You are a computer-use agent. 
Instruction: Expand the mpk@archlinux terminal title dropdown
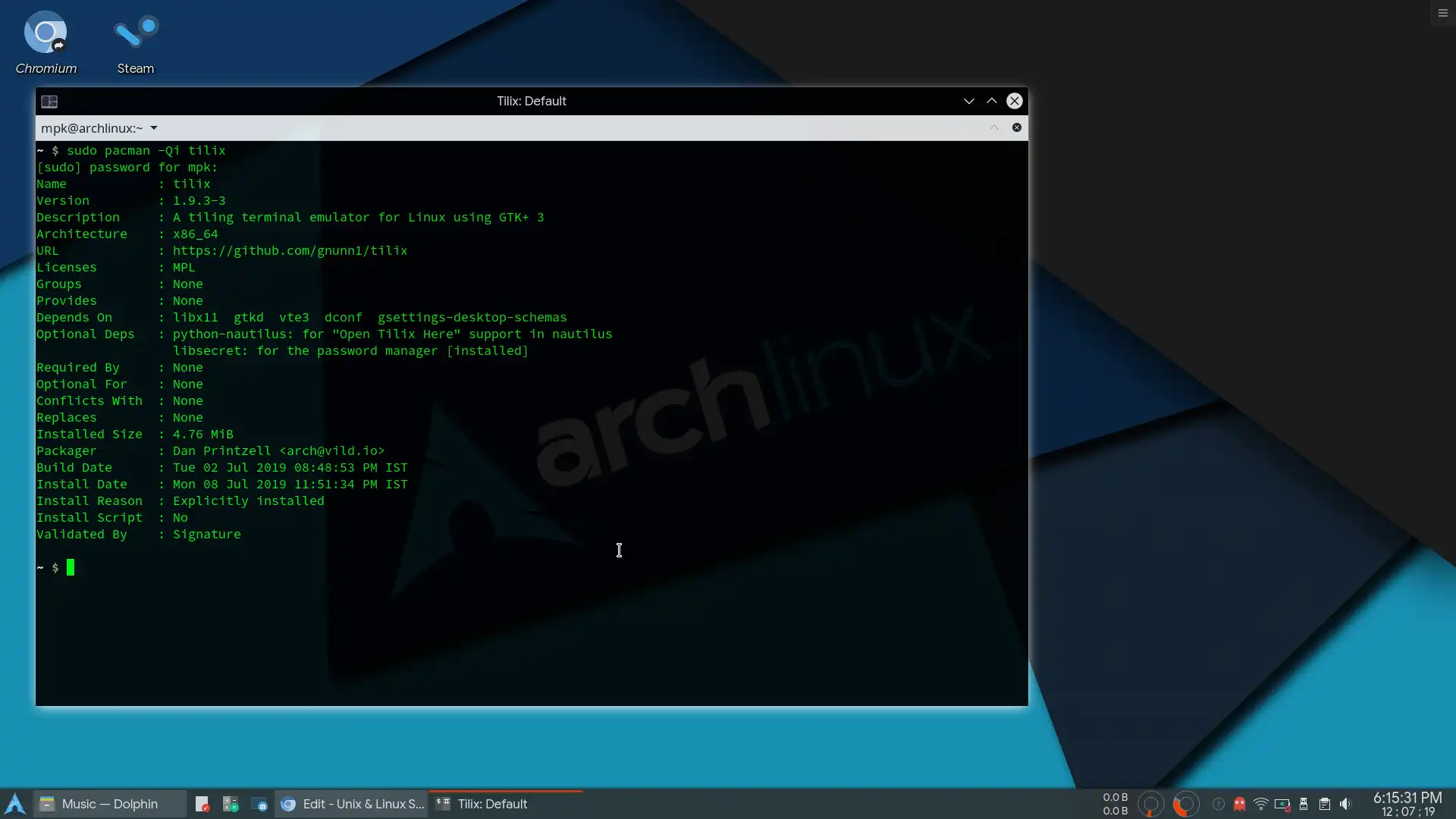click(154, 128)
